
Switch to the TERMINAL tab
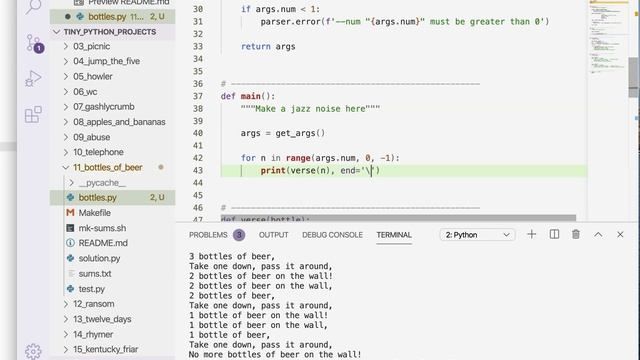click(x=394, y=235)
